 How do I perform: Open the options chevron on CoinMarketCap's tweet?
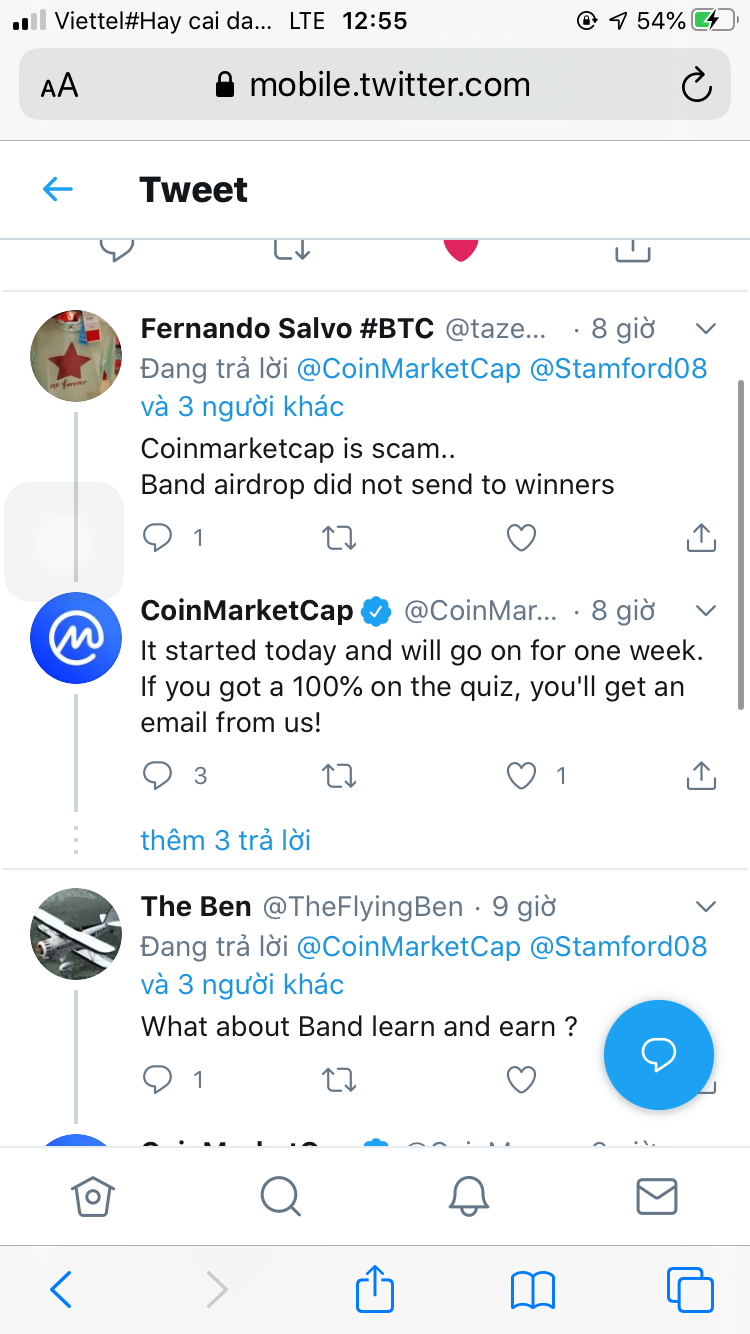pyautogui.click(x=706, y=611)
